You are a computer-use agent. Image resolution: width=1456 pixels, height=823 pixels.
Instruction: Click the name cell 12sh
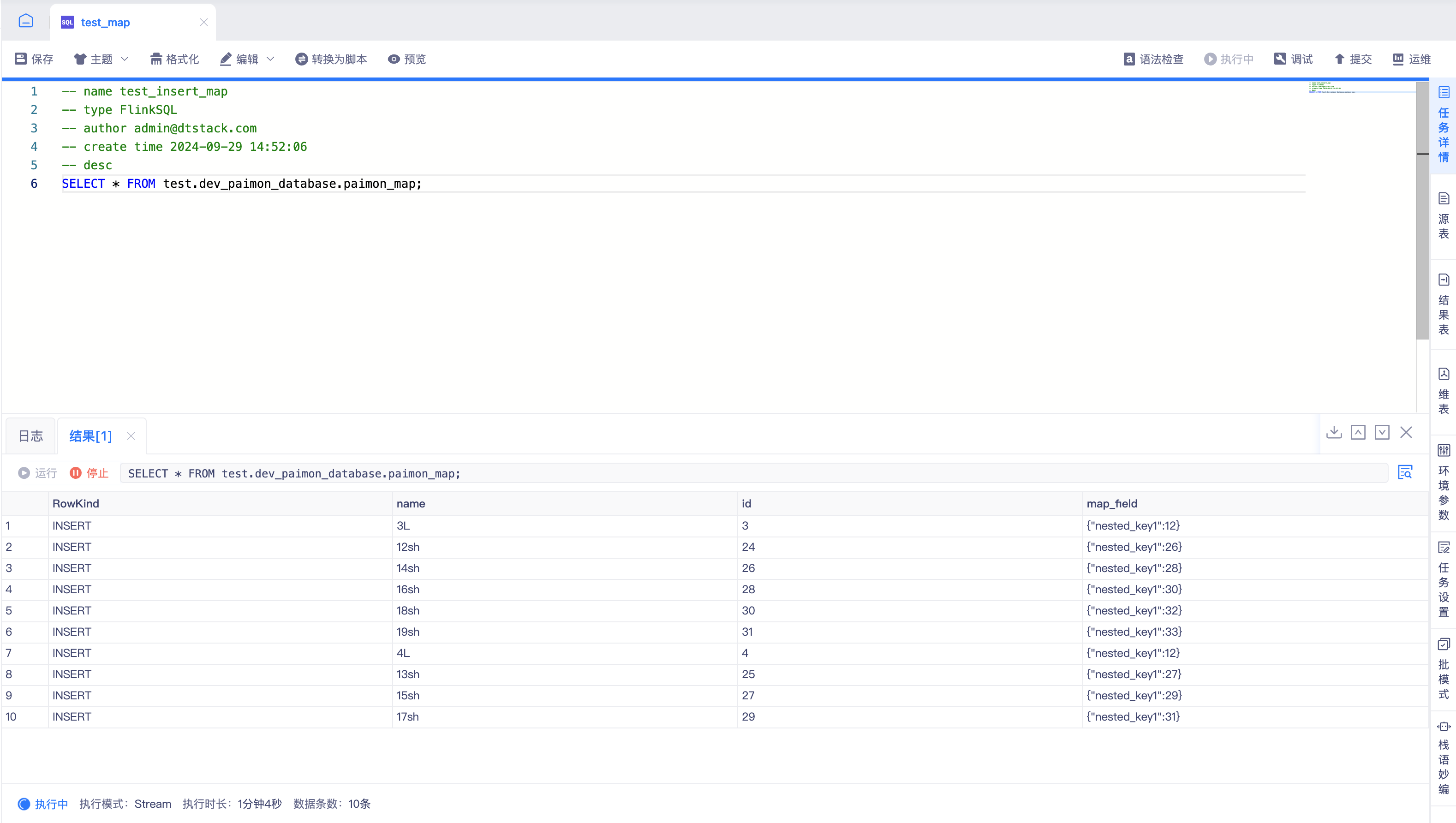click(565, 547)
